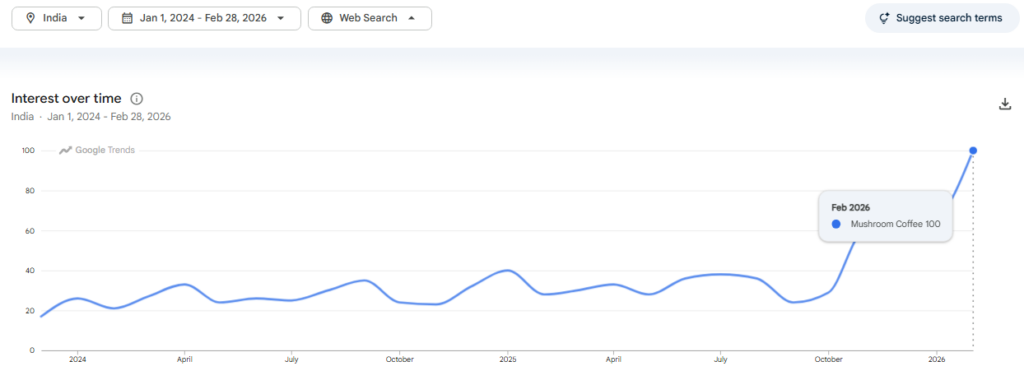Click the October axis label near 2025 spike

829,359
